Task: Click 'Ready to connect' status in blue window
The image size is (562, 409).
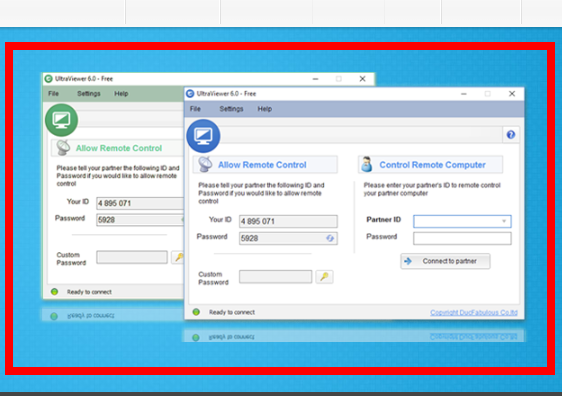Action: click(232, 312)
